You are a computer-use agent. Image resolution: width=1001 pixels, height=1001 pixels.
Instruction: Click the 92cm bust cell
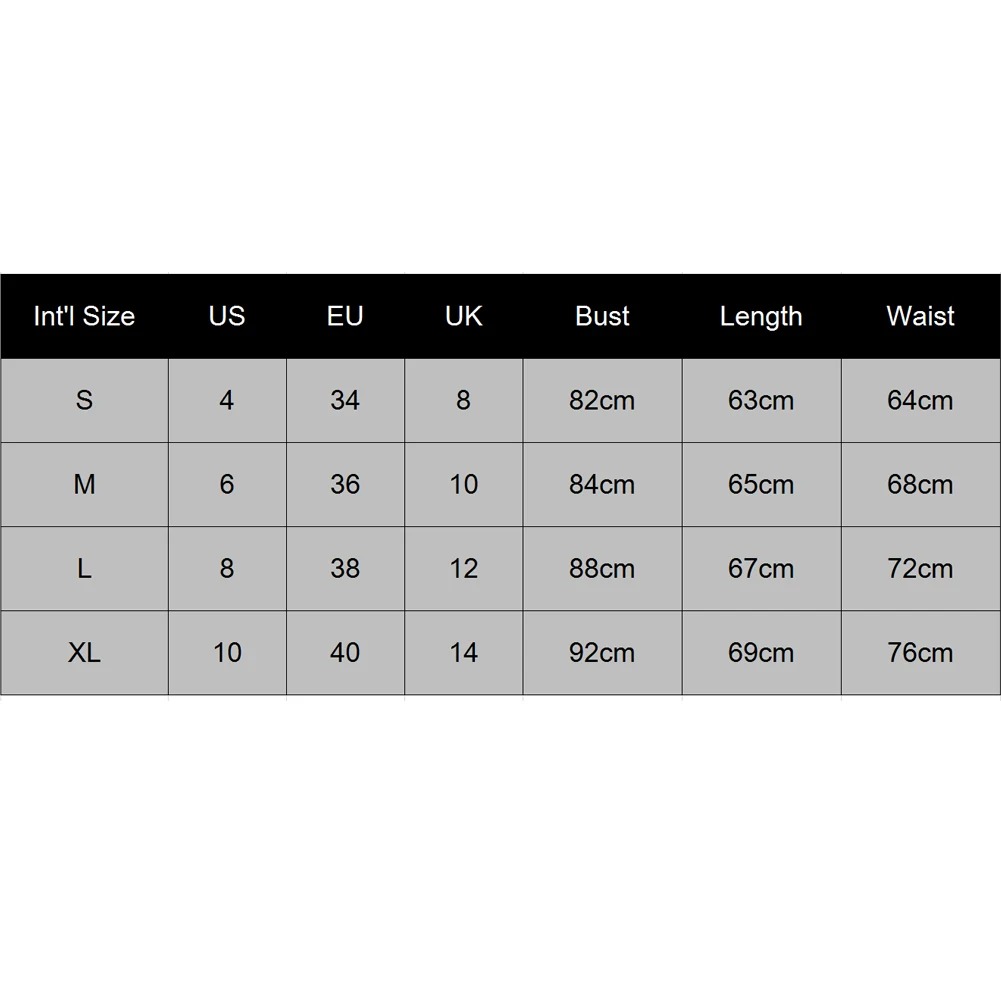[x=602, y=652]
